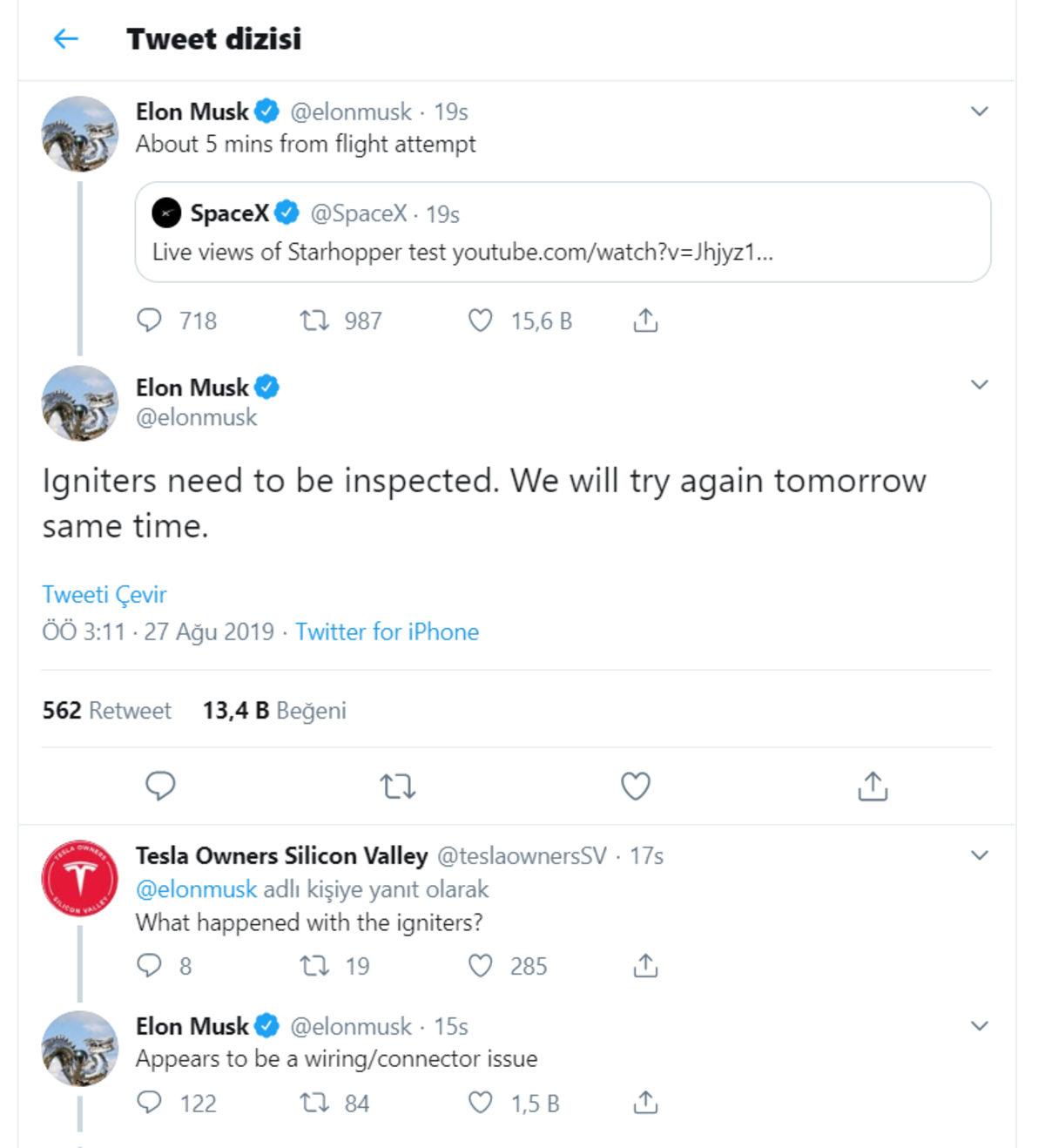1045x1148 pixels.
Task: Retweet the 'About 5 mins' tweet
Action: pyautogui.click(x=314, y=321)
